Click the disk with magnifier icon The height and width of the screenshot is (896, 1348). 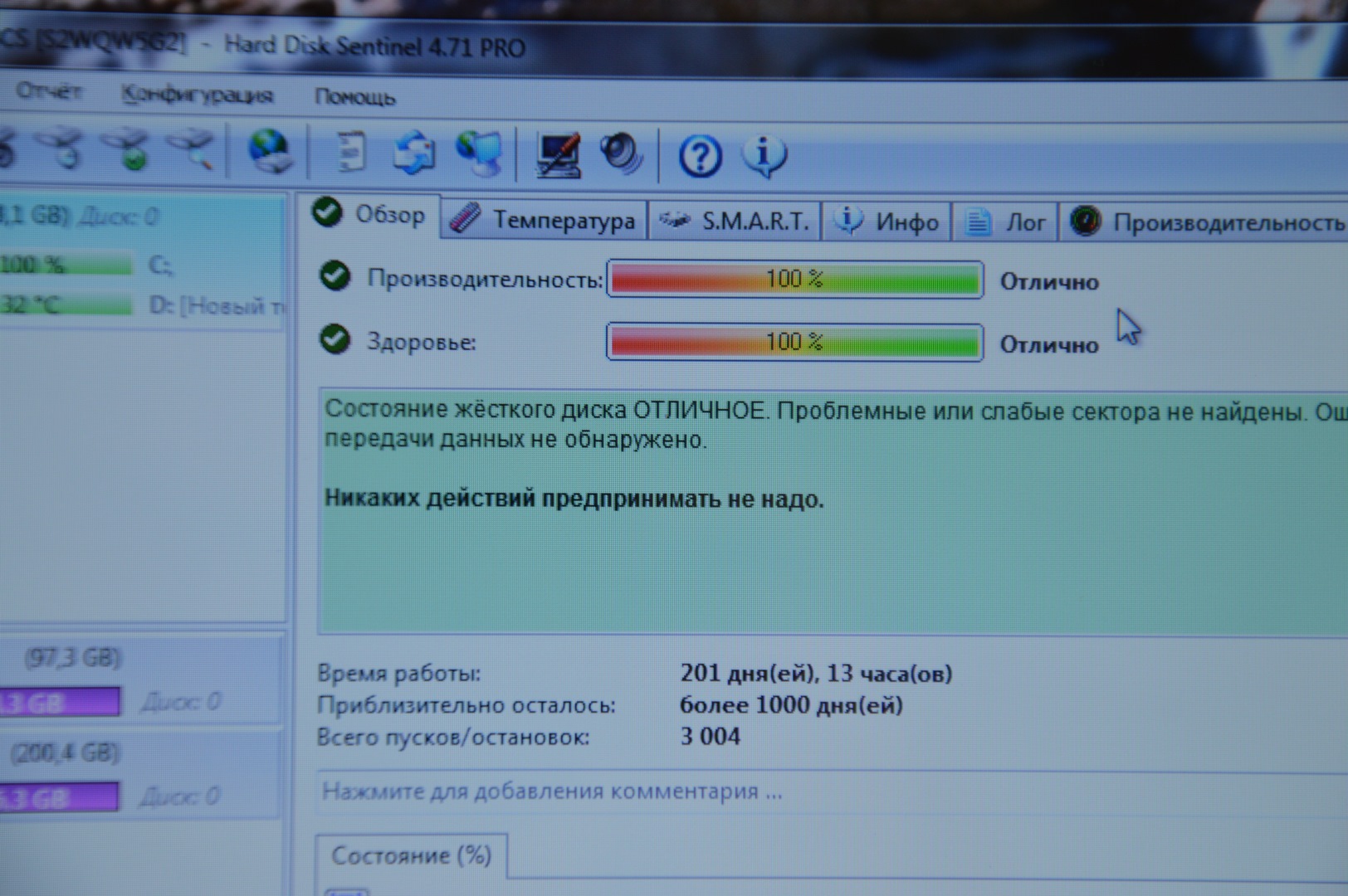point(193,150)
